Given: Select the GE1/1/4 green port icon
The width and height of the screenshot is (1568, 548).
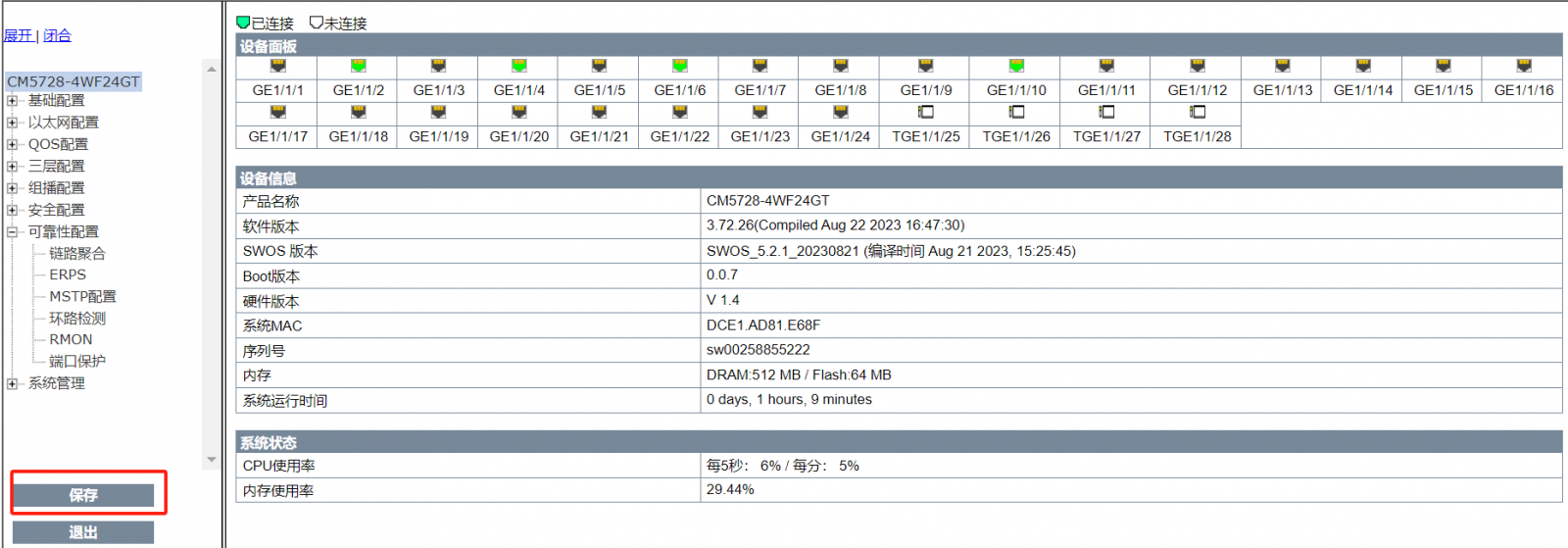Looking at the screenshot, I should (519, 67).
